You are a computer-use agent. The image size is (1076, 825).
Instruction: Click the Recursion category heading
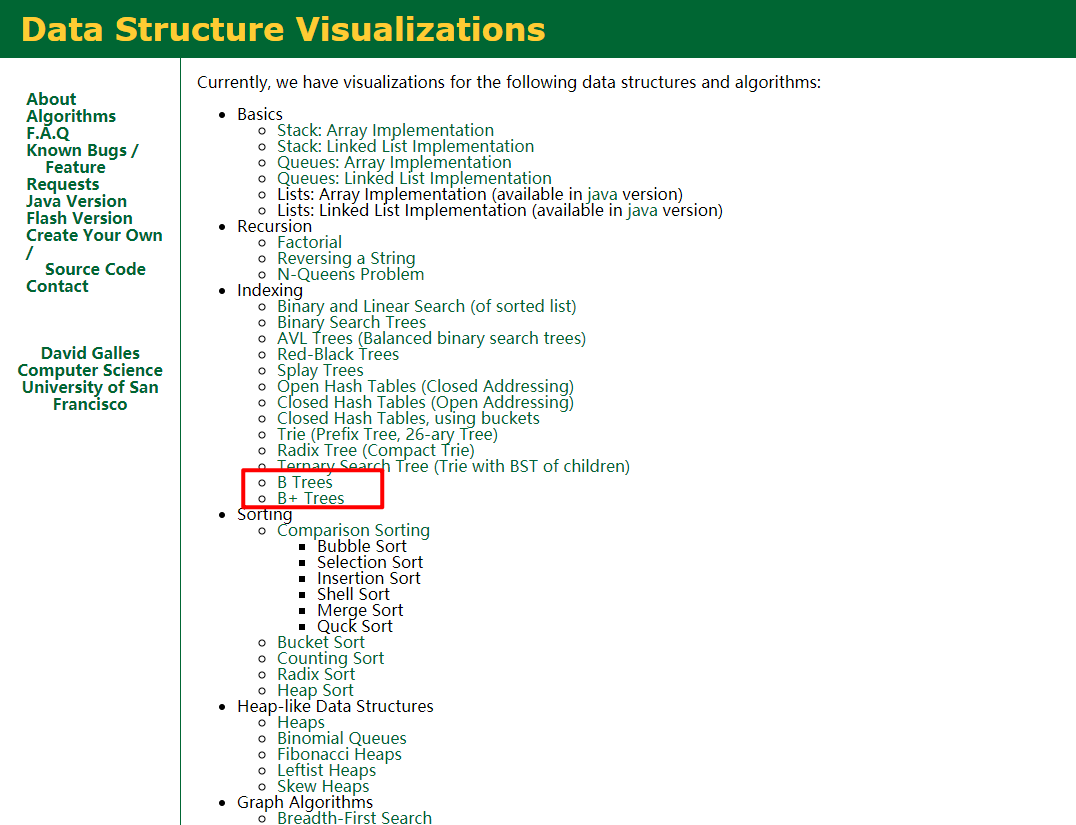tap(274, 226)
